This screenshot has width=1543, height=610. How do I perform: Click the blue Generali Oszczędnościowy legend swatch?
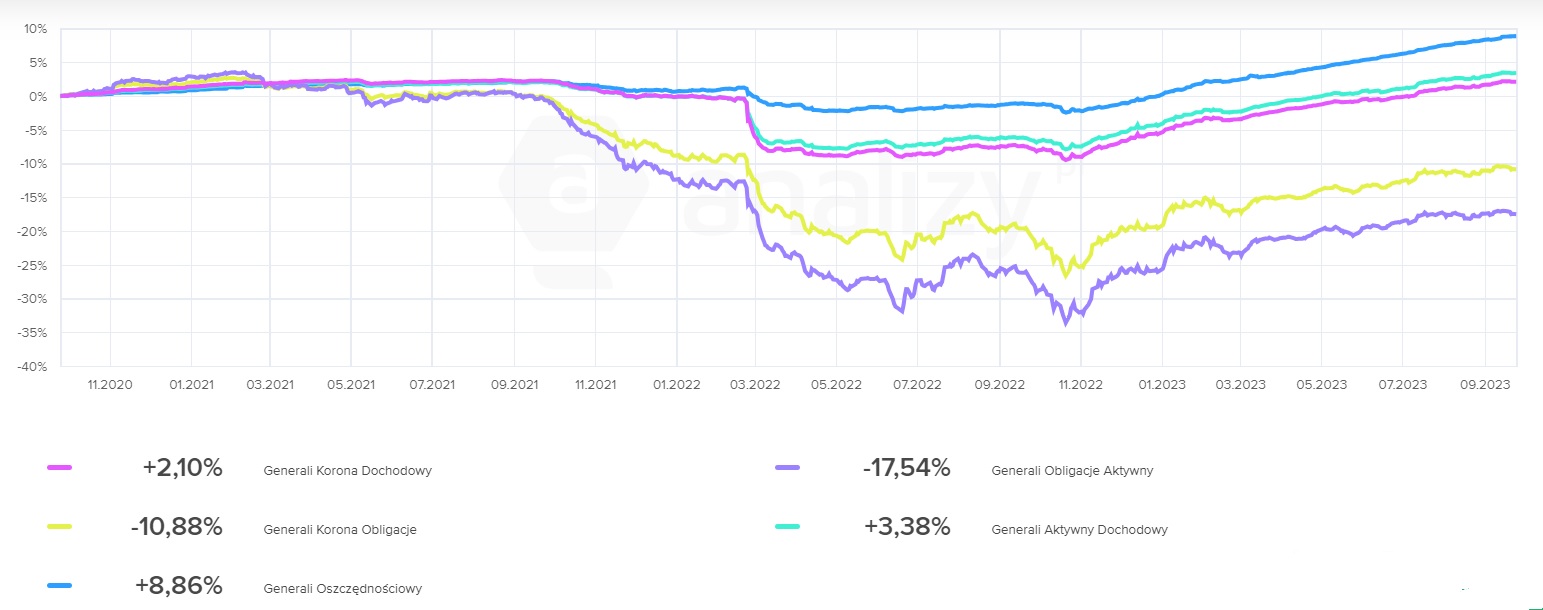pyautogui.click(x=60, y=586)
